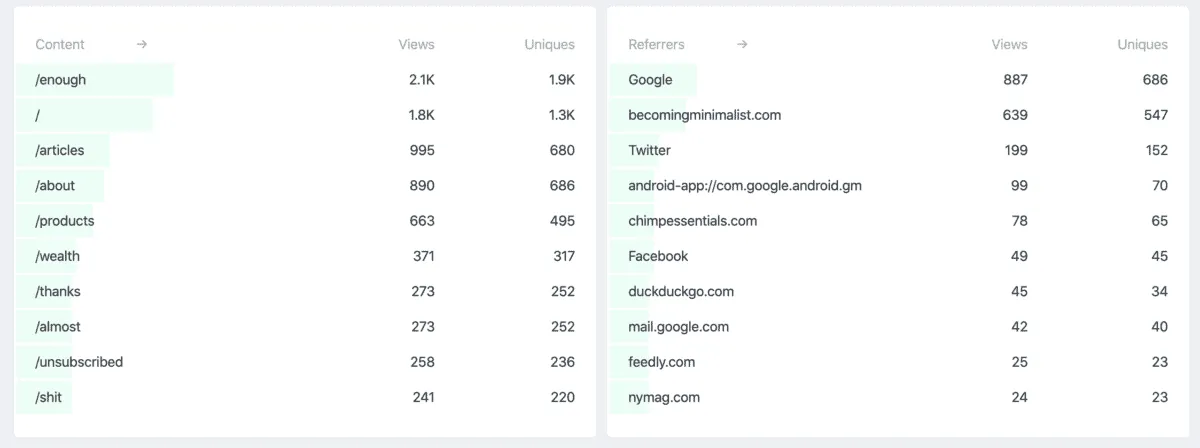The image size is (1200, 448).
Task: Click the /products page row
Action: pyautogui.click(x=65, y=220)
